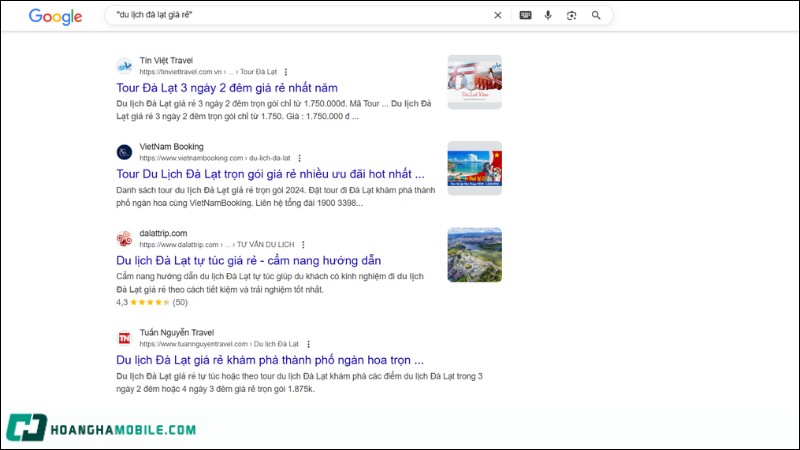
Task: Start voice search with microphone
Action: coord(548,15)
